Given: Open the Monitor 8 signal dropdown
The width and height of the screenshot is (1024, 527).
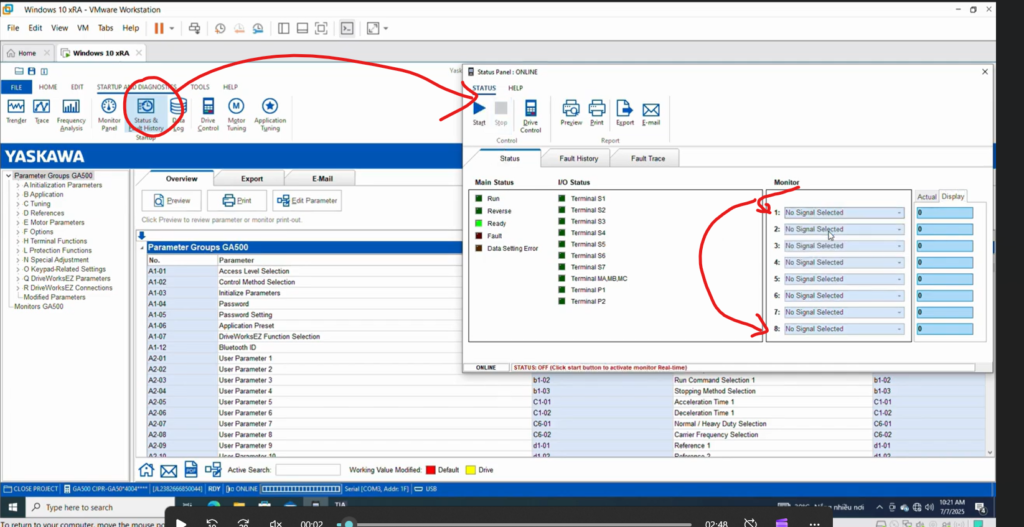Looking at the screenshot, I should 844,329.
